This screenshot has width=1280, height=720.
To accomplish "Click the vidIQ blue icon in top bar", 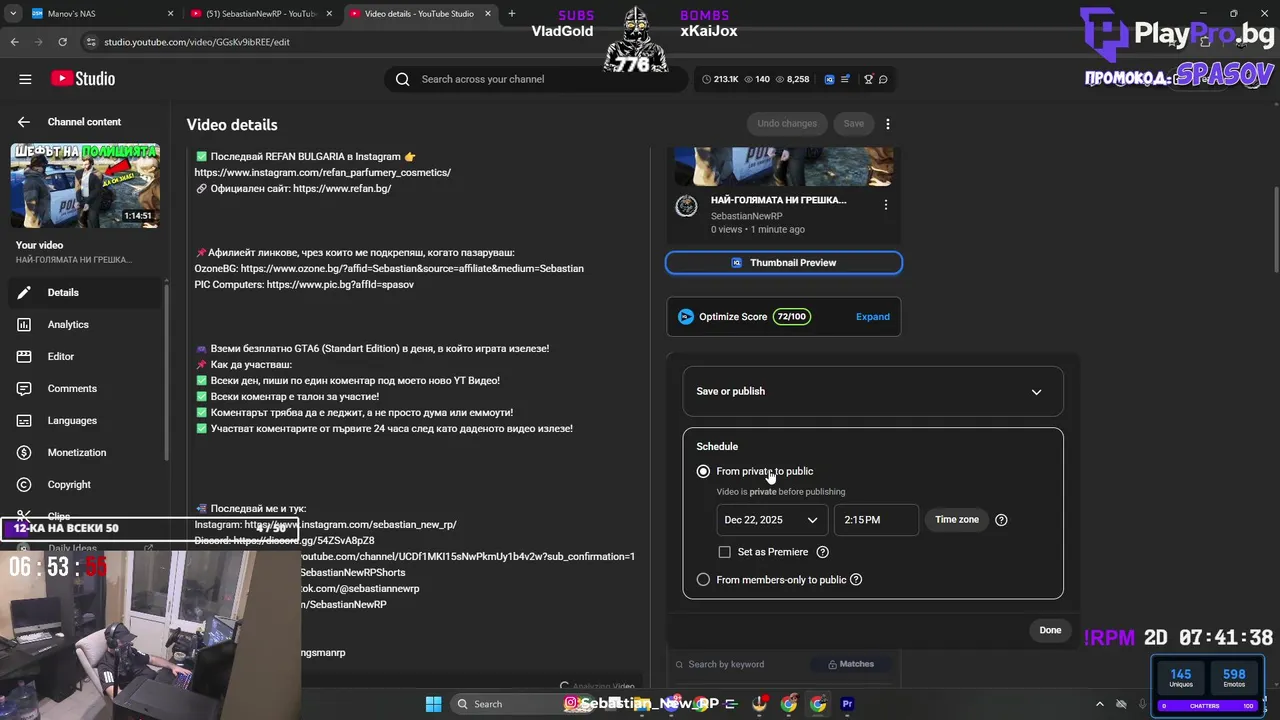I will pyautogui.click(x=829, y=79).
